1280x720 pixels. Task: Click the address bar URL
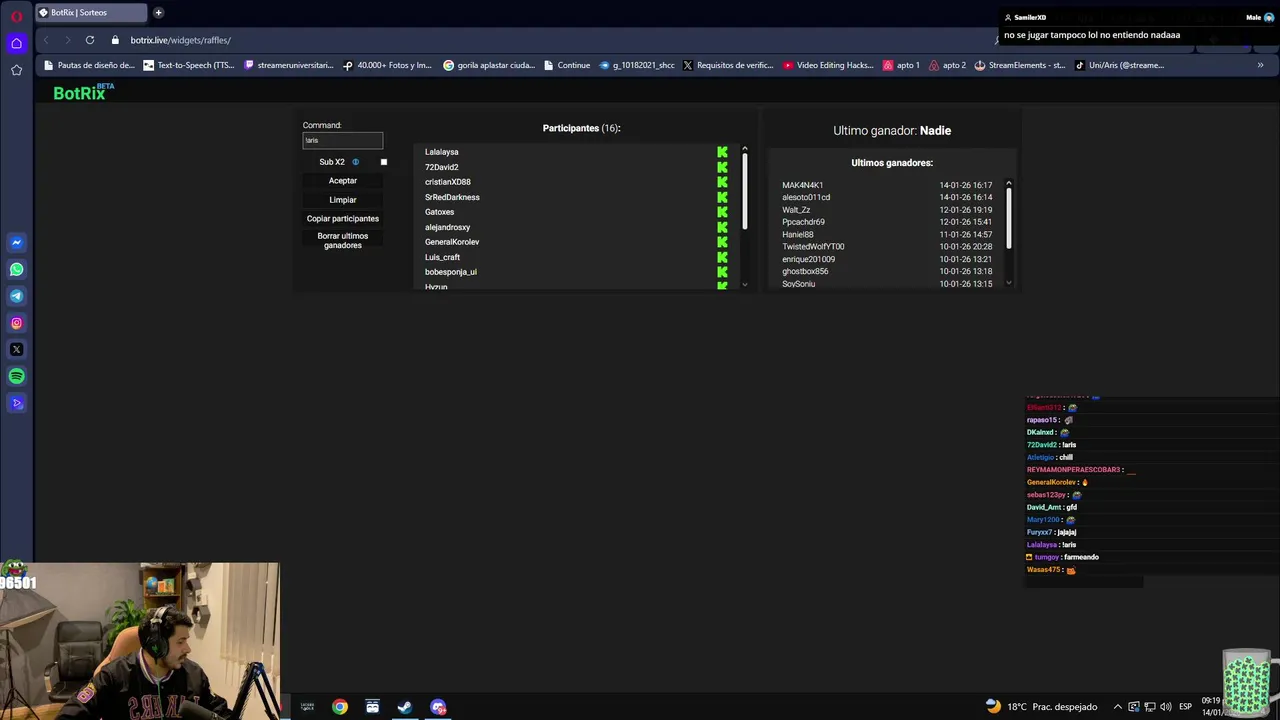pos(181,40)
